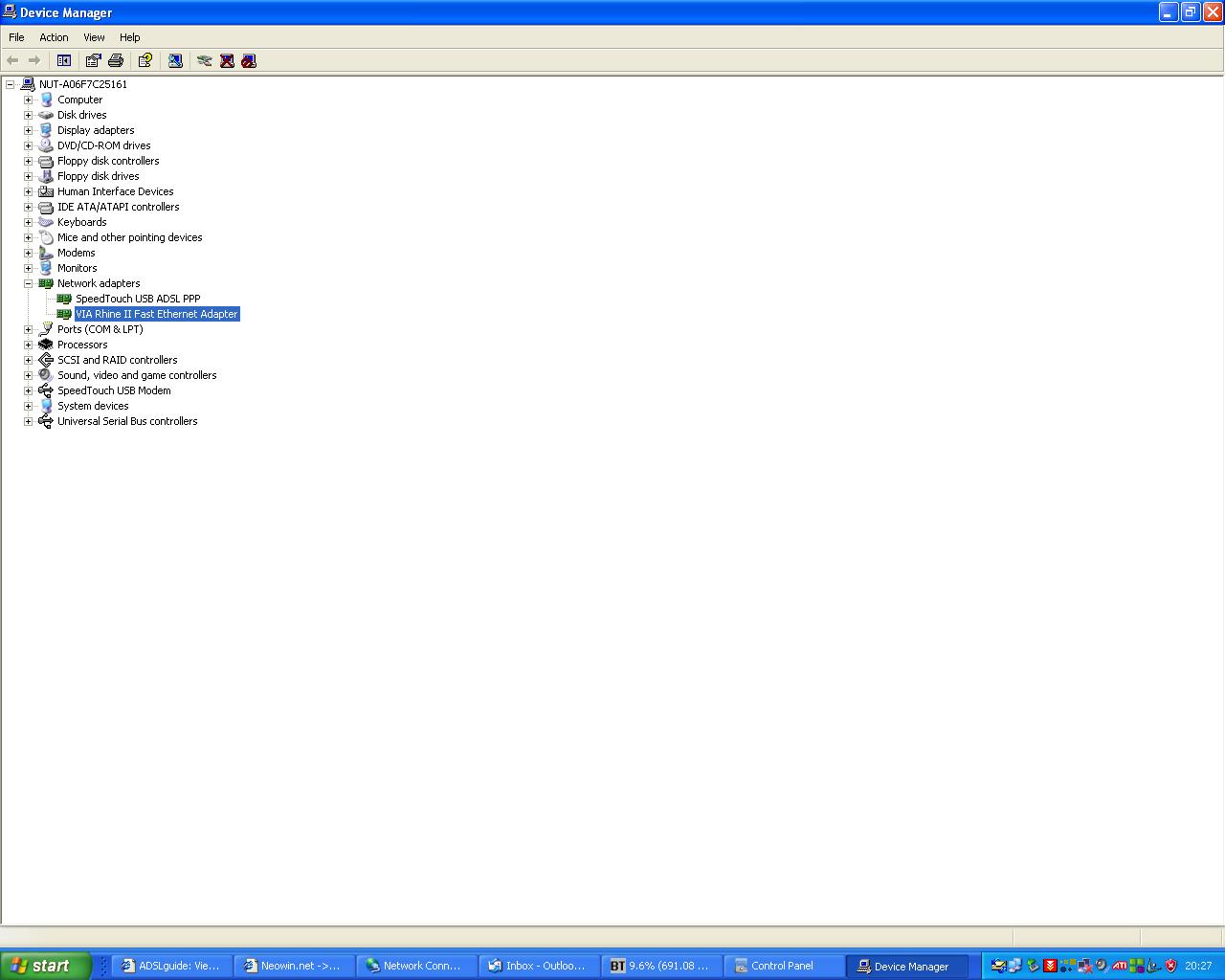Open the View menu
This screenshot has width=1225, height=980.
tap(94, 37)
